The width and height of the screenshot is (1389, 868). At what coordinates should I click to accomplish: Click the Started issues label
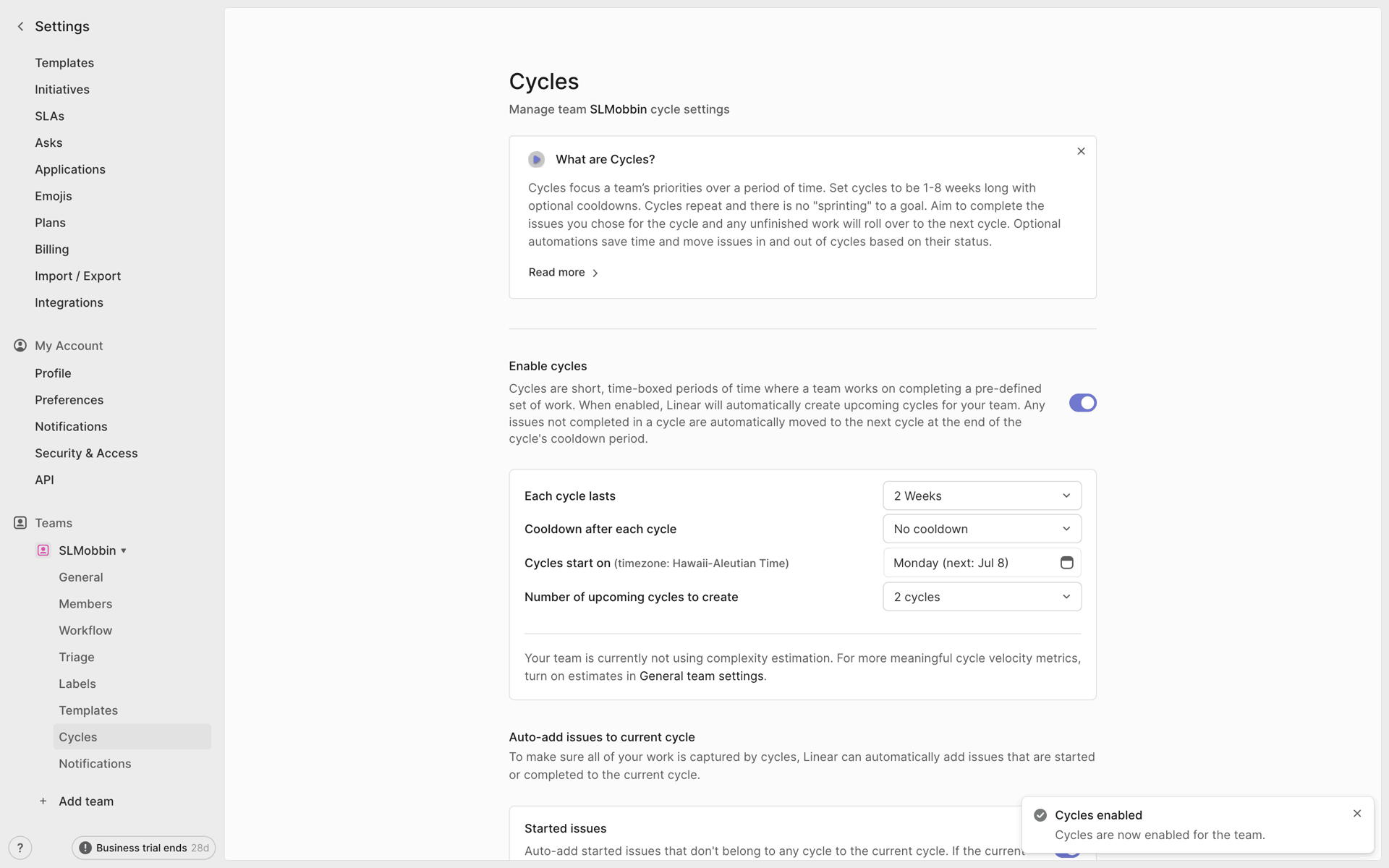coord(566,829)
